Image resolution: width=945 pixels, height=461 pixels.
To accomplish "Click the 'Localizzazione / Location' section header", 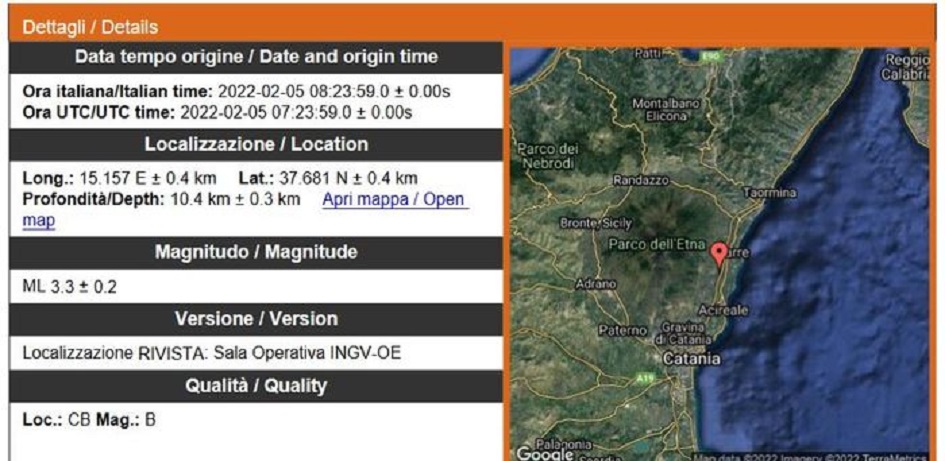I will 255,144.
